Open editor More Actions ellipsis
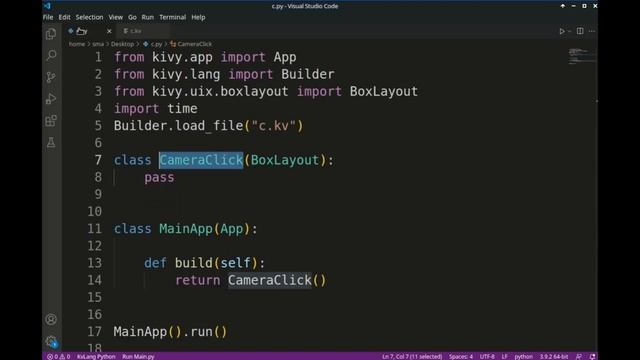 [x=592, y=31]
